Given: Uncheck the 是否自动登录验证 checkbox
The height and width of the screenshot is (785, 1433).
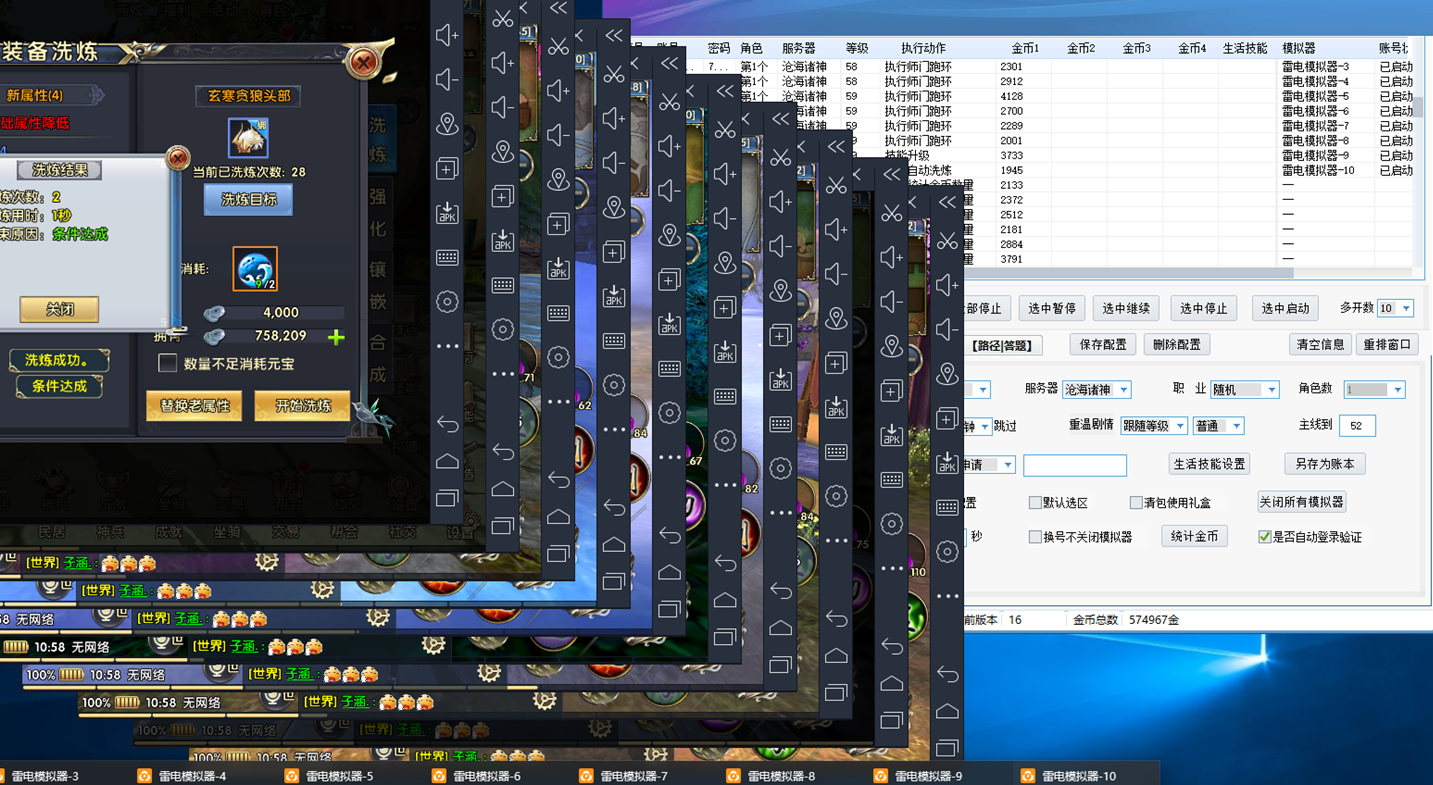Looking at the screenshot, I should pos(1265,537).
